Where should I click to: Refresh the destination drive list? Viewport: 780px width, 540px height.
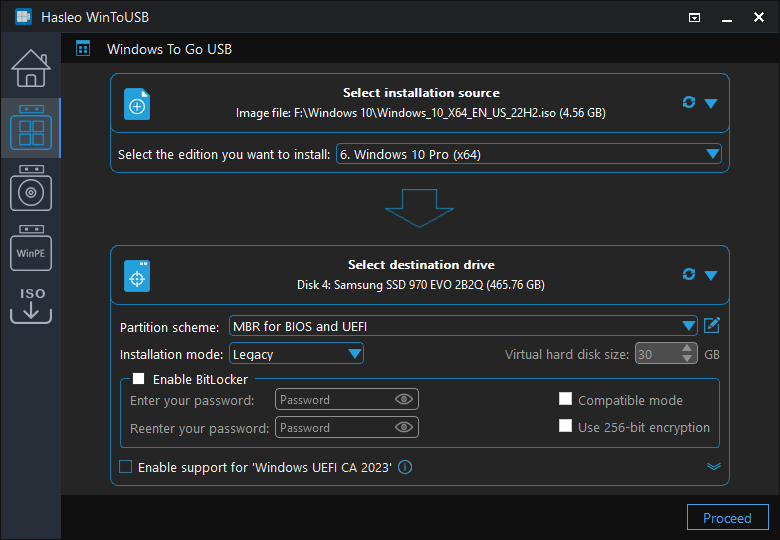coord(688,274)
